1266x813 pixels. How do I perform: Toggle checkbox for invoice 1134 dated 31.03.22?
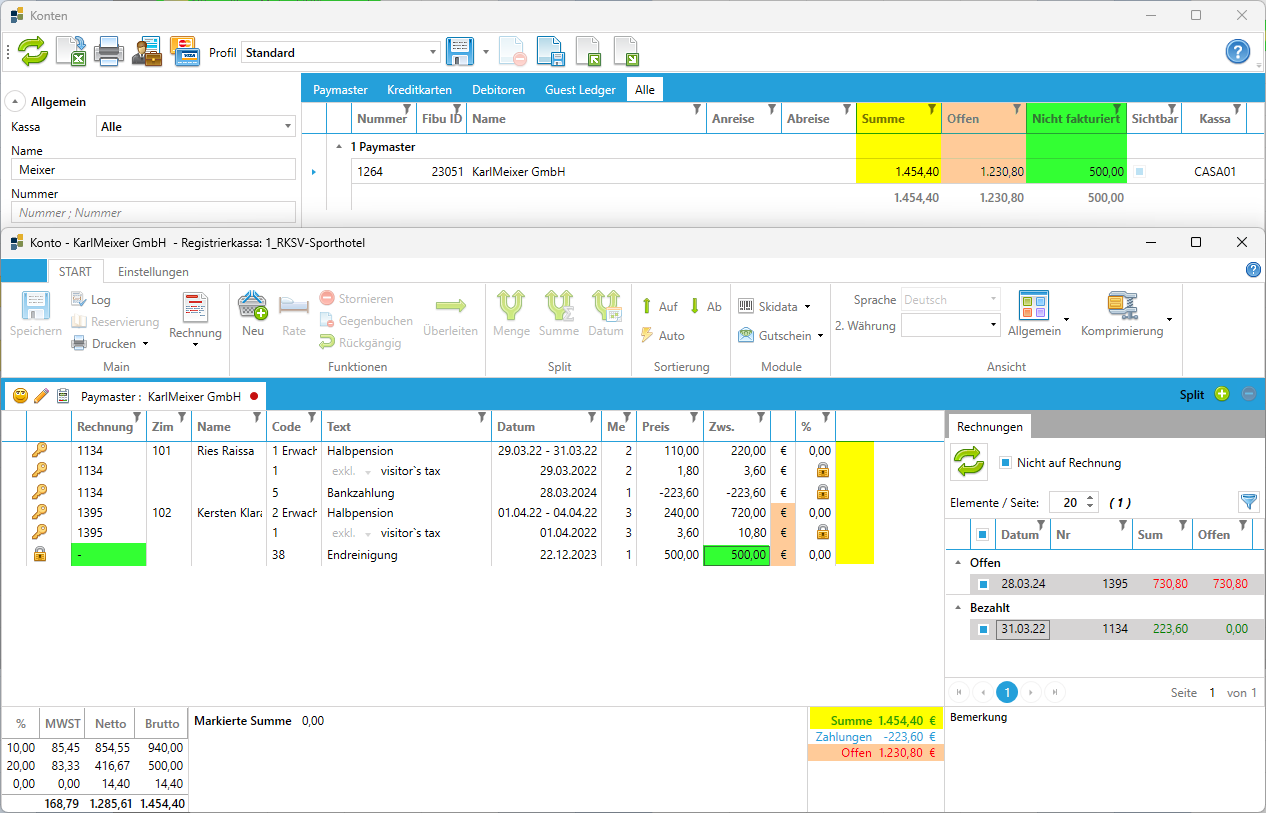coord(983,629)
